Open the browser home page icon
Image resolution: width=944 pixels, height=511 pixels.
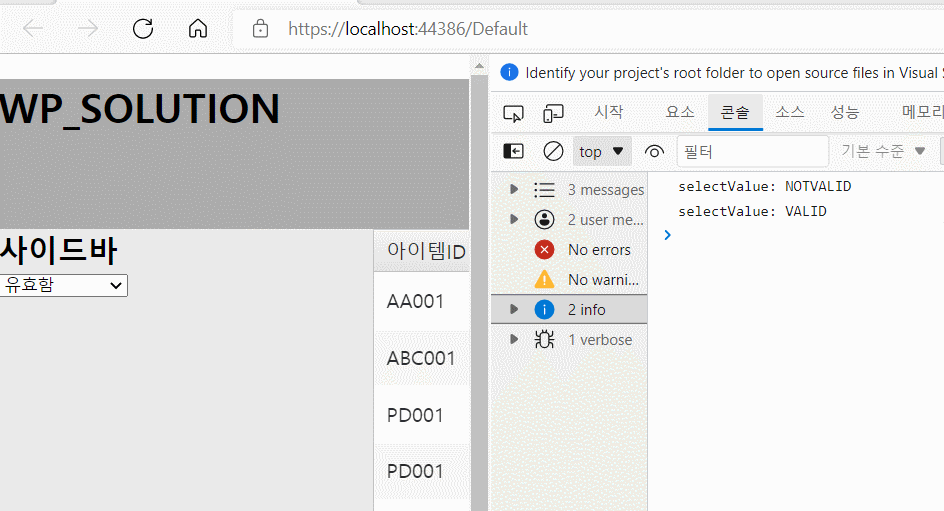[x=198, y=28]
